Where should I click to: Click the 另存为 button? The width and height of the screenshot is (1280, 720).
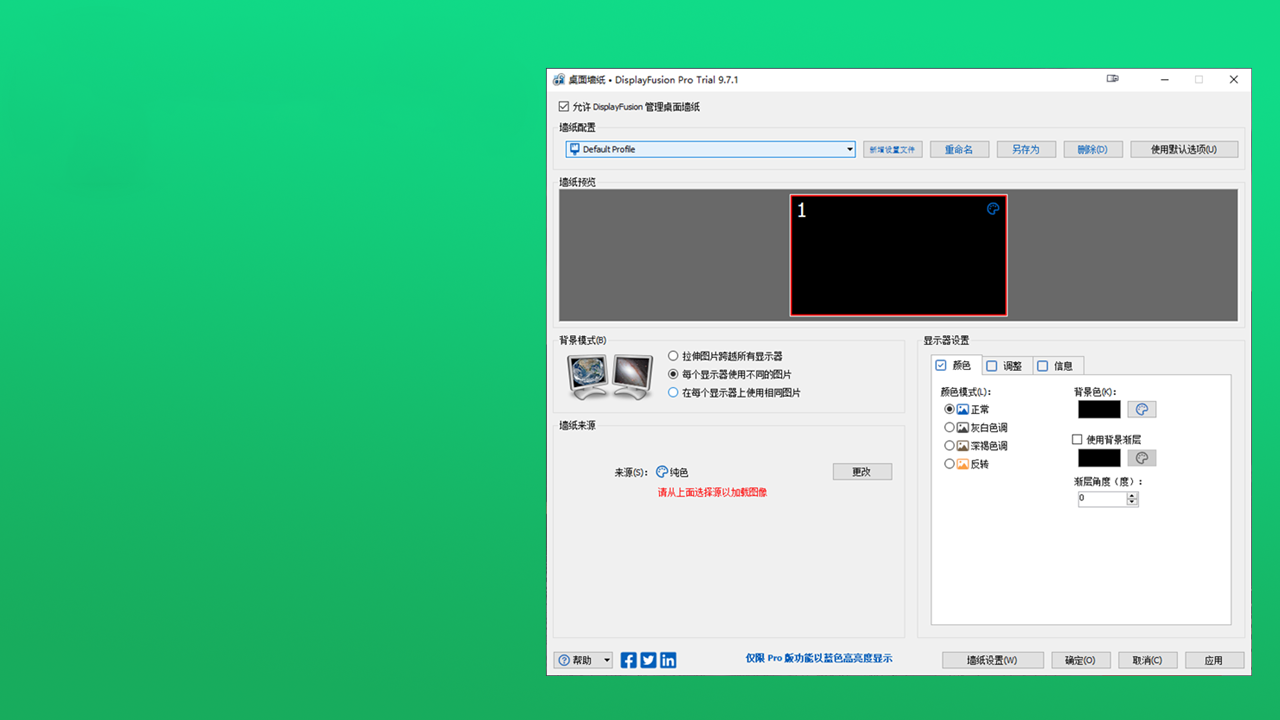point(1026,149)
